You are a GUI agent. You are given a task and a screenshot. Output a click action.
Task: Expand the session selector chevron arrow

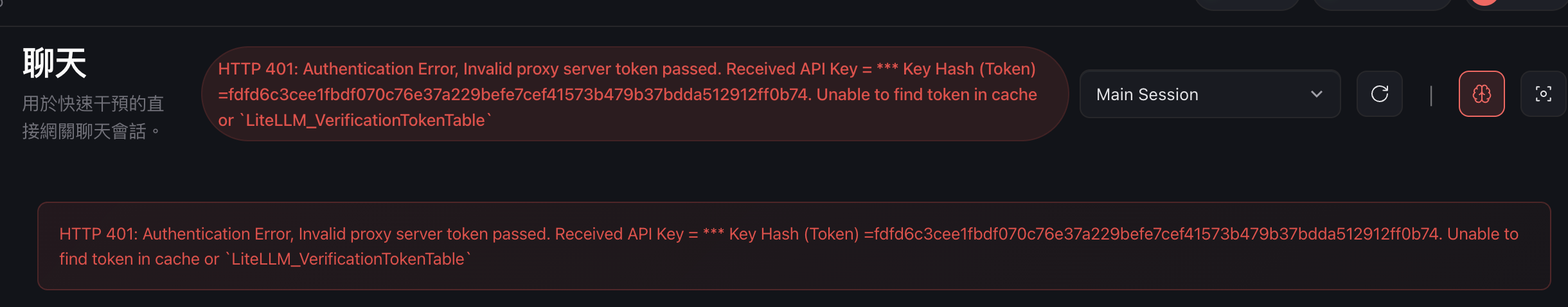tap(1316, 94)
